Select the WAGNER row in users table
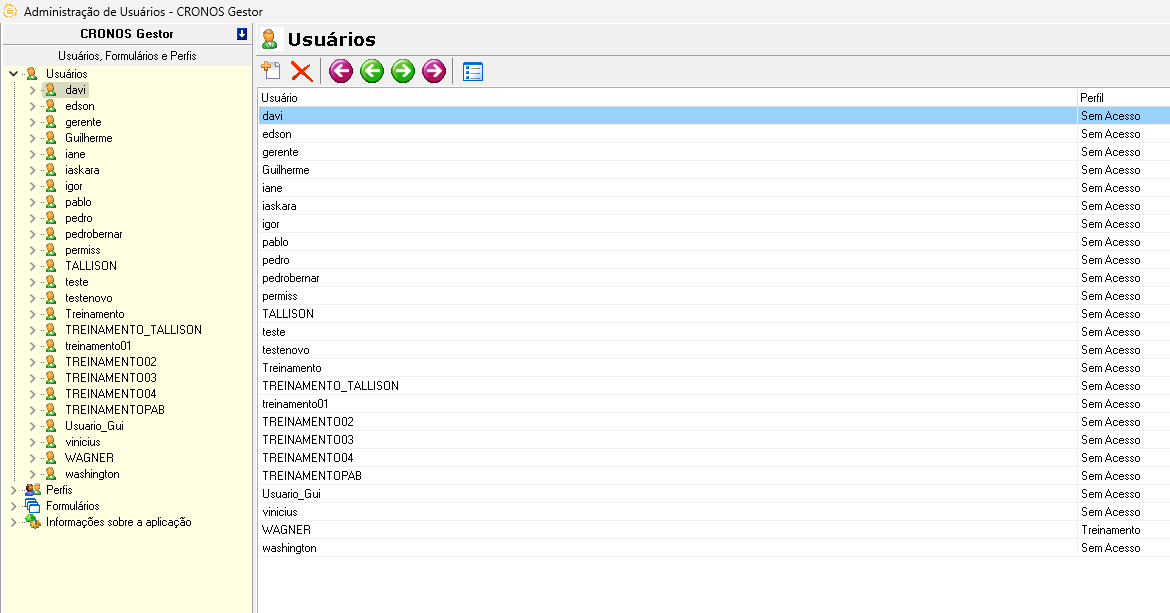The height and width of the screenshot is (613, 1170). coord(714,530)
